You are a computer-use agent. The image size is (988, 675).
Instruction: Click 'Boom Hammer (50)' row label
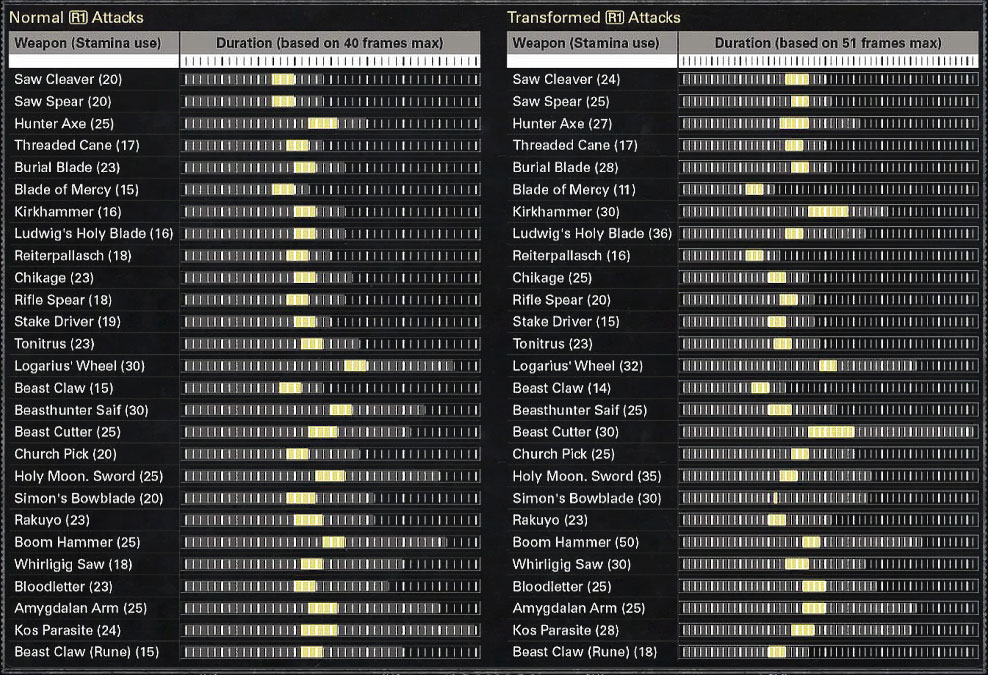(x=575, y=543)
